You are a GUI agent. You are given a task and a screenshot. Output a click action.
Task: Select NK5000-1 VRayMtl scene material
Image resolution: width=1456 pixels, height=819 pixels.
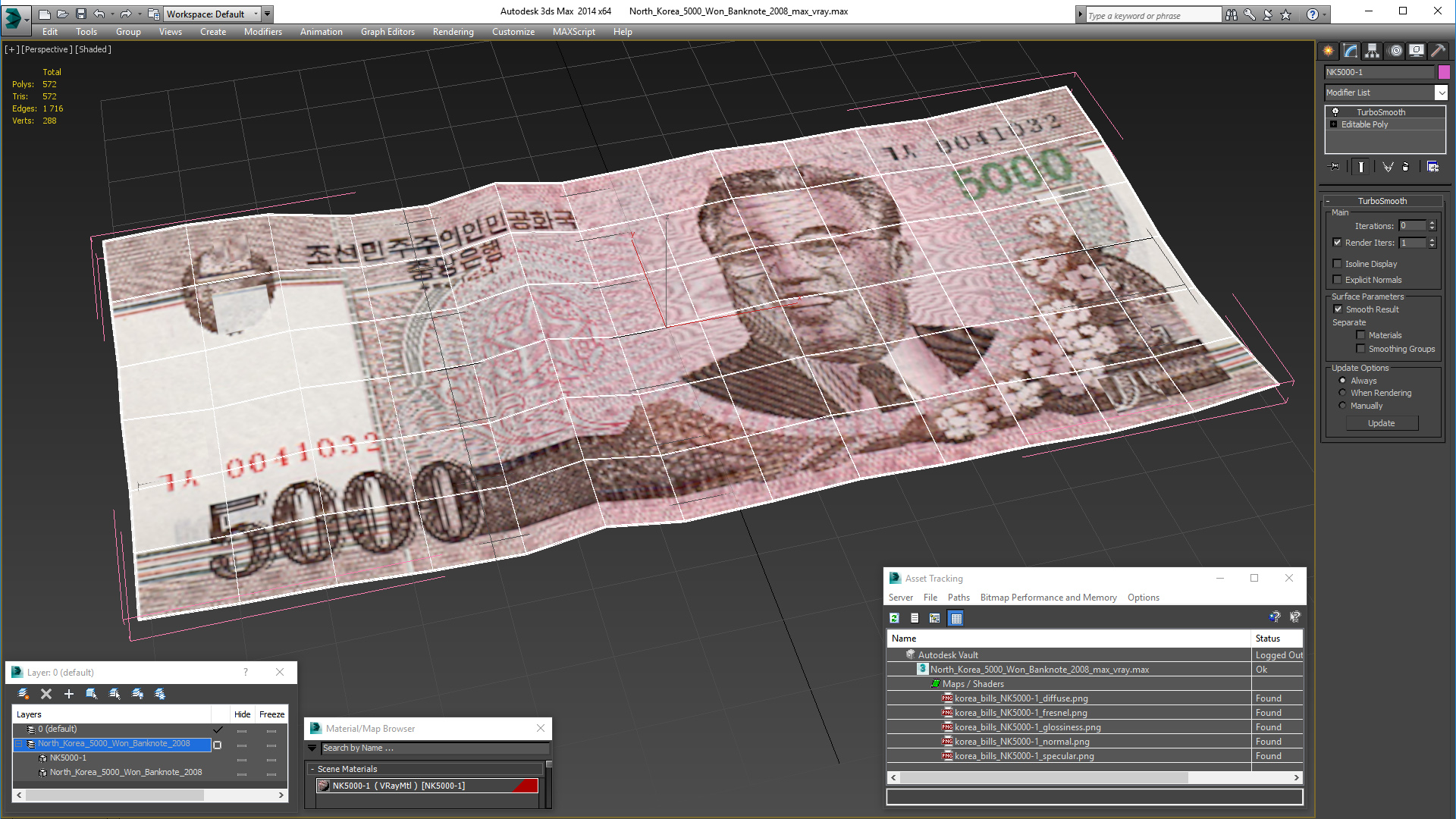click(x=427, y=786)
